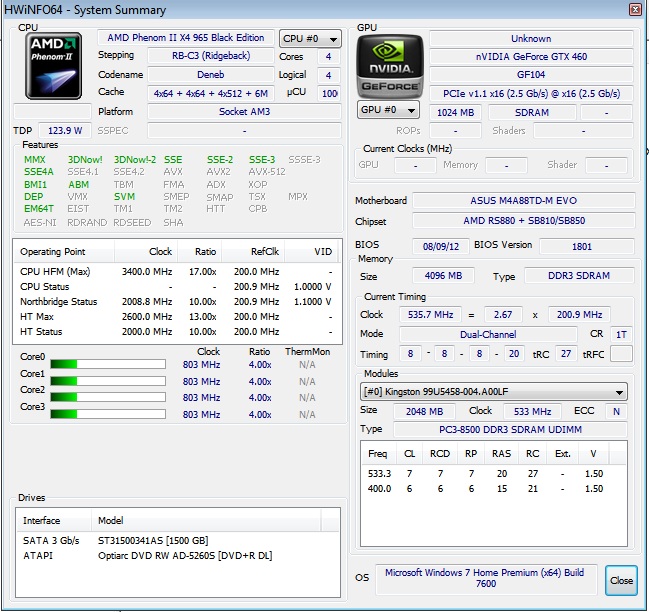This screenshot has width=649, height=612.
Task: Click the AVX-512 feature label
Action: tap(267, 172)
